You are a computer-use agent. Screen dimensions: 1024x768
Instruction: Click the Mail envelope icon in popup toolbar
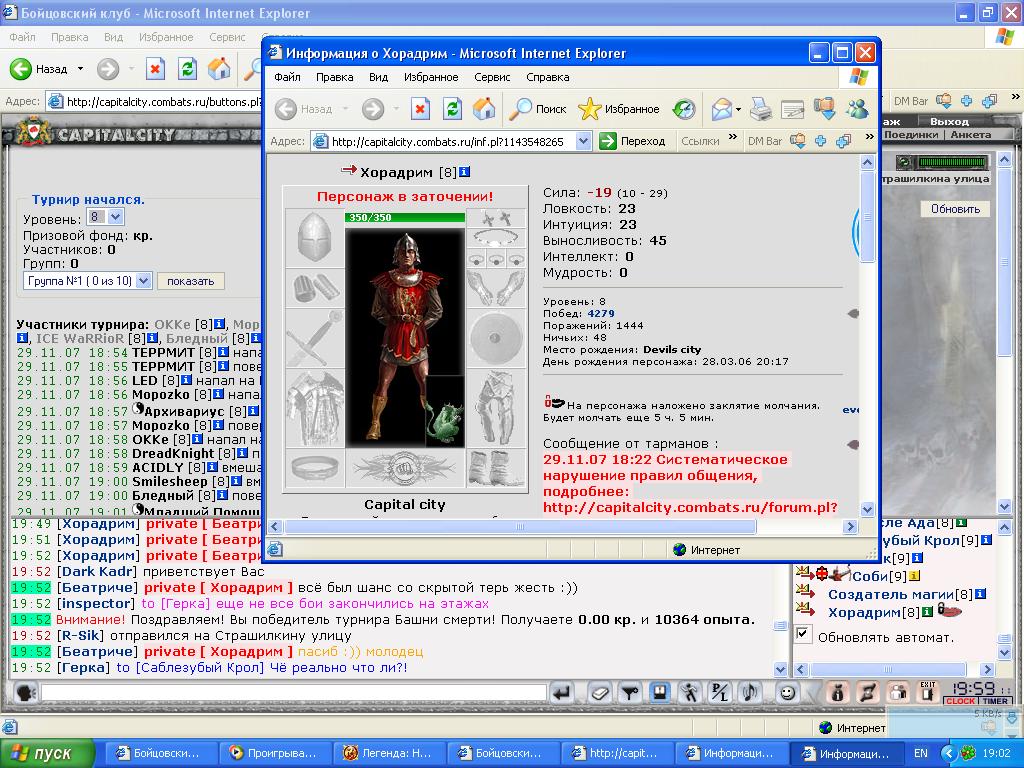722,109
